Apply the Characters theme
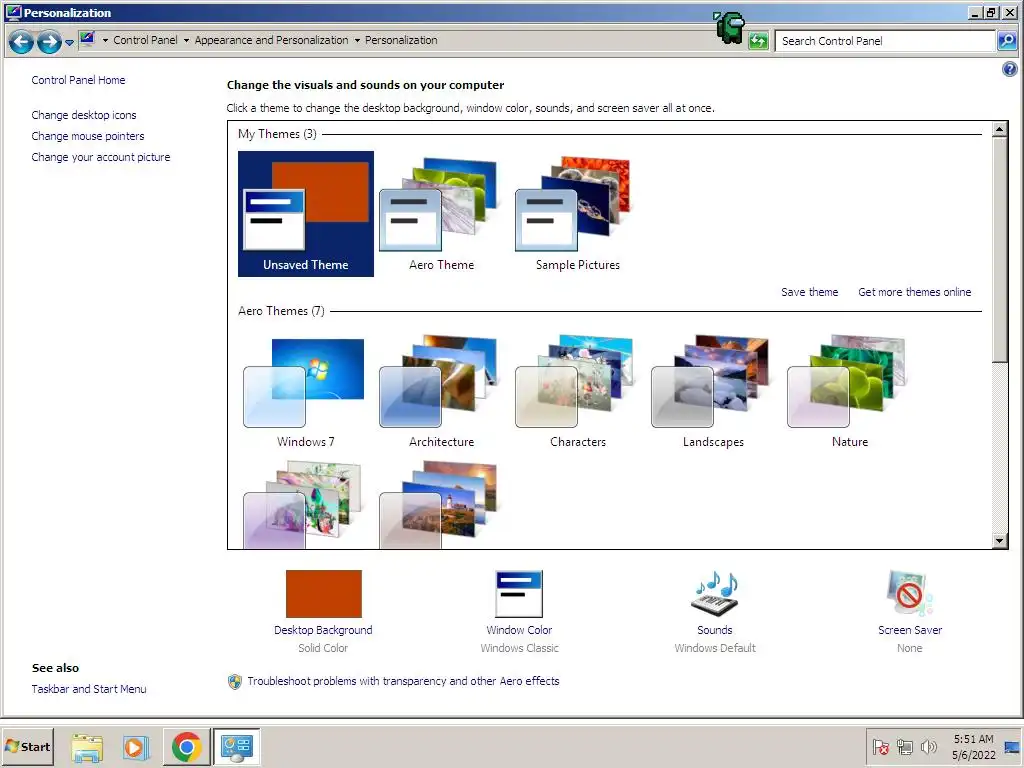 [577, 391]
